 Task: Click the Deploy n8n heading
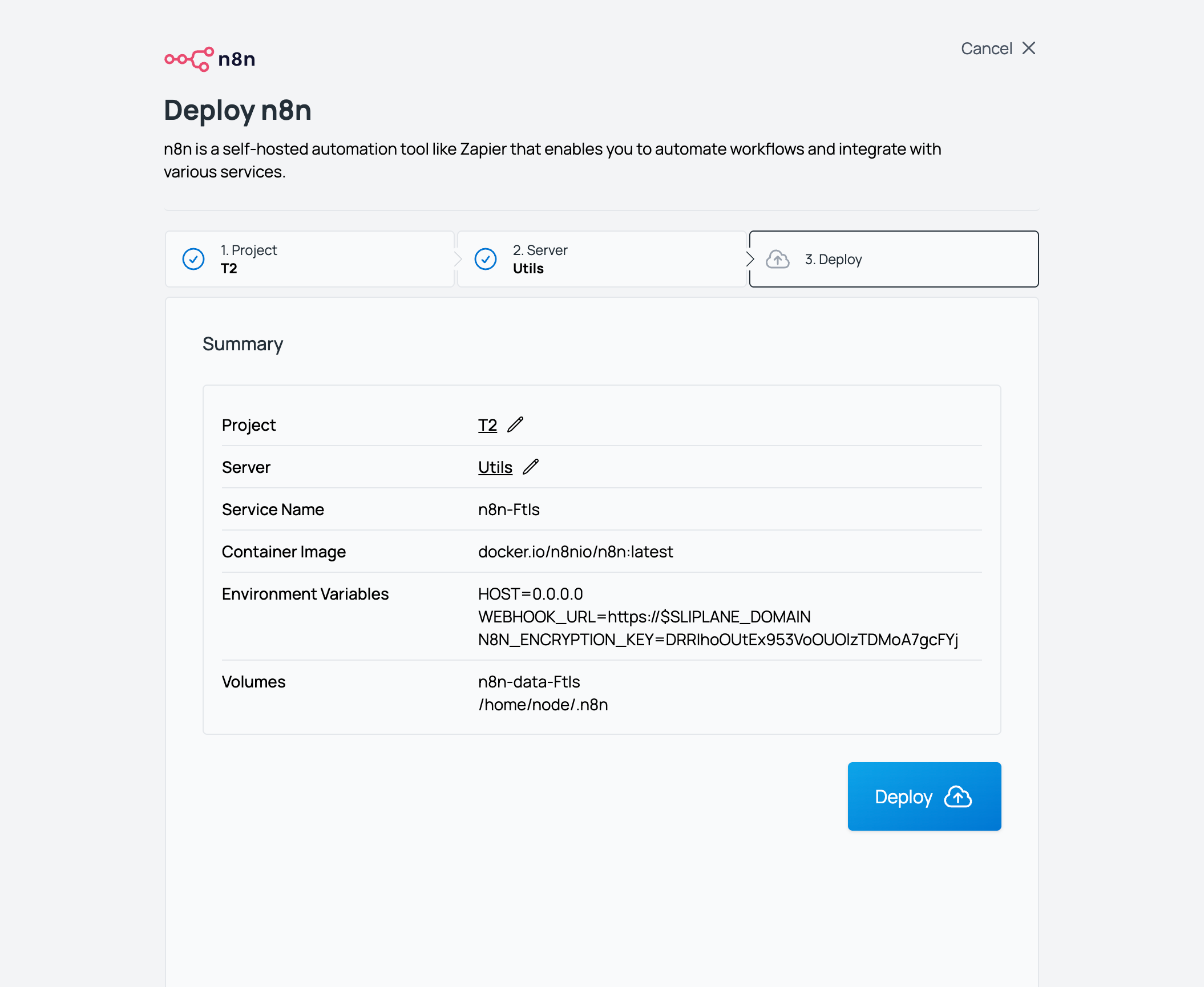(x=238, y=110)
